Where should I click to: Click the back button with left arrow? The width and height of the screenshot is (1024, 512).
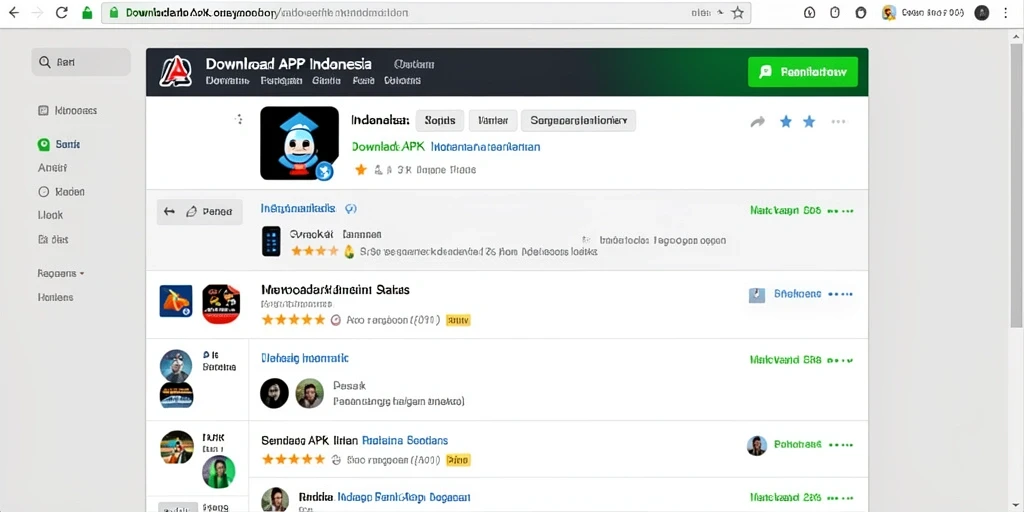(x=199, y=212)
